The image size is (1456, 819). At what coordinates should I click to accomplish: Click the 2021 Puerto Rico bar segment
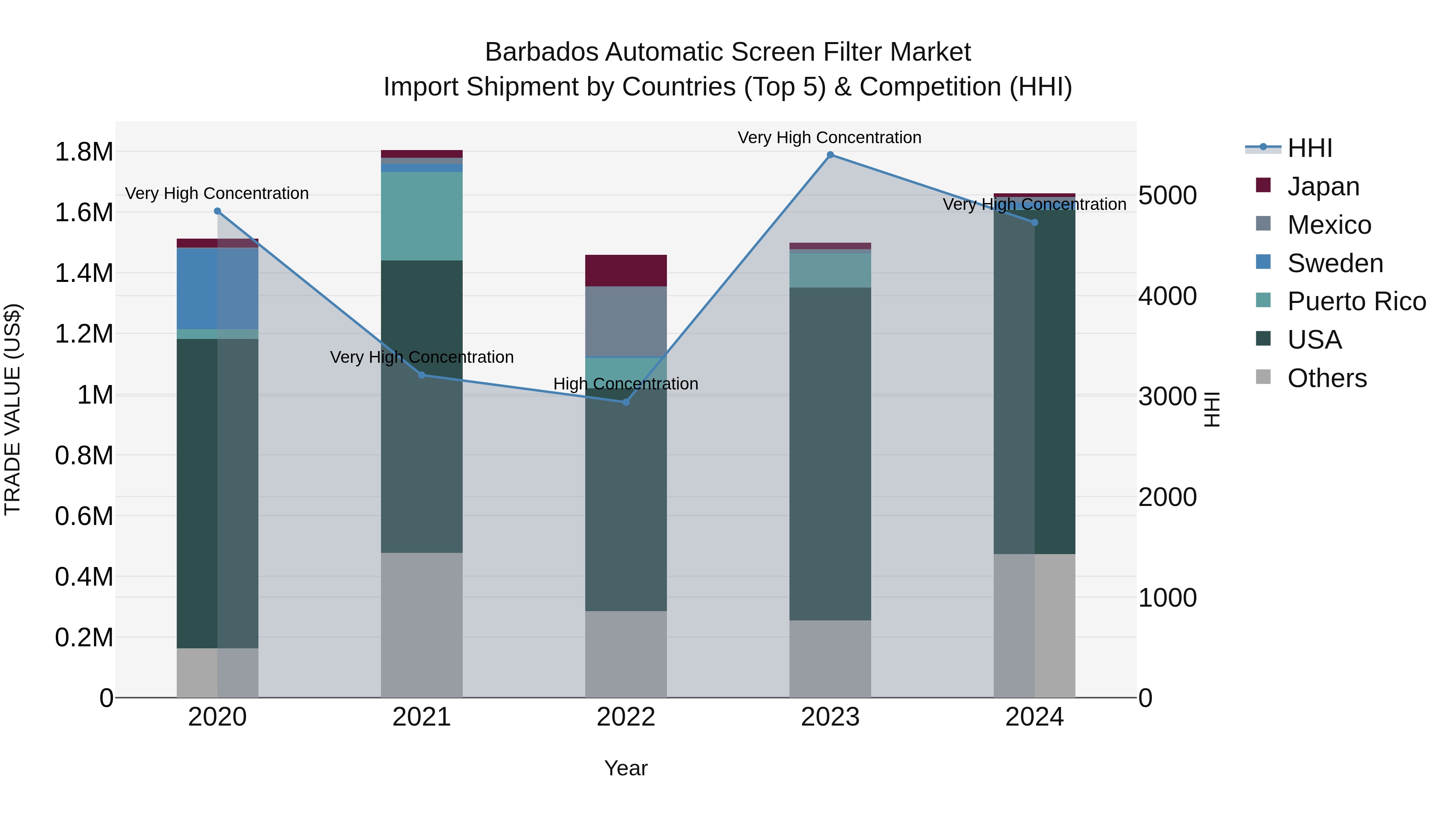422,216
